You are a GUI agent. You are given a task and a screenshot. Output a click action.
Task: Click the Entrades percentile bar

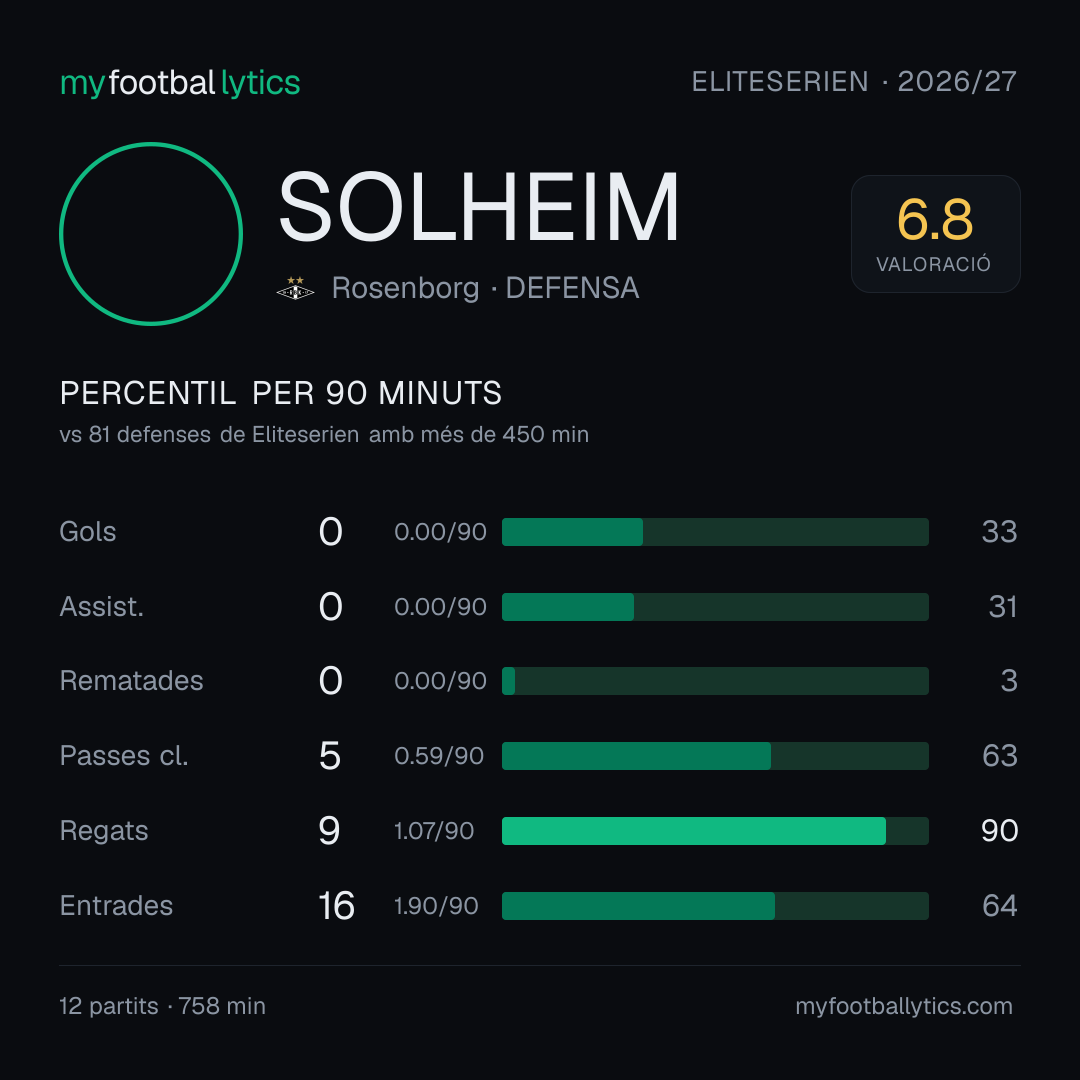[715, 906]
